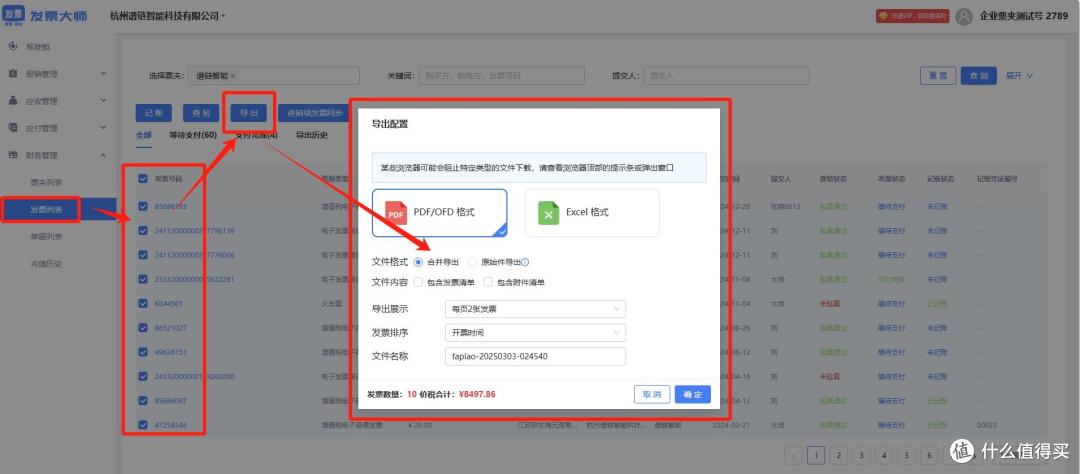
Task: Uncheck the checkbox for invoice 85686097
Action: (x=143, y=400)
